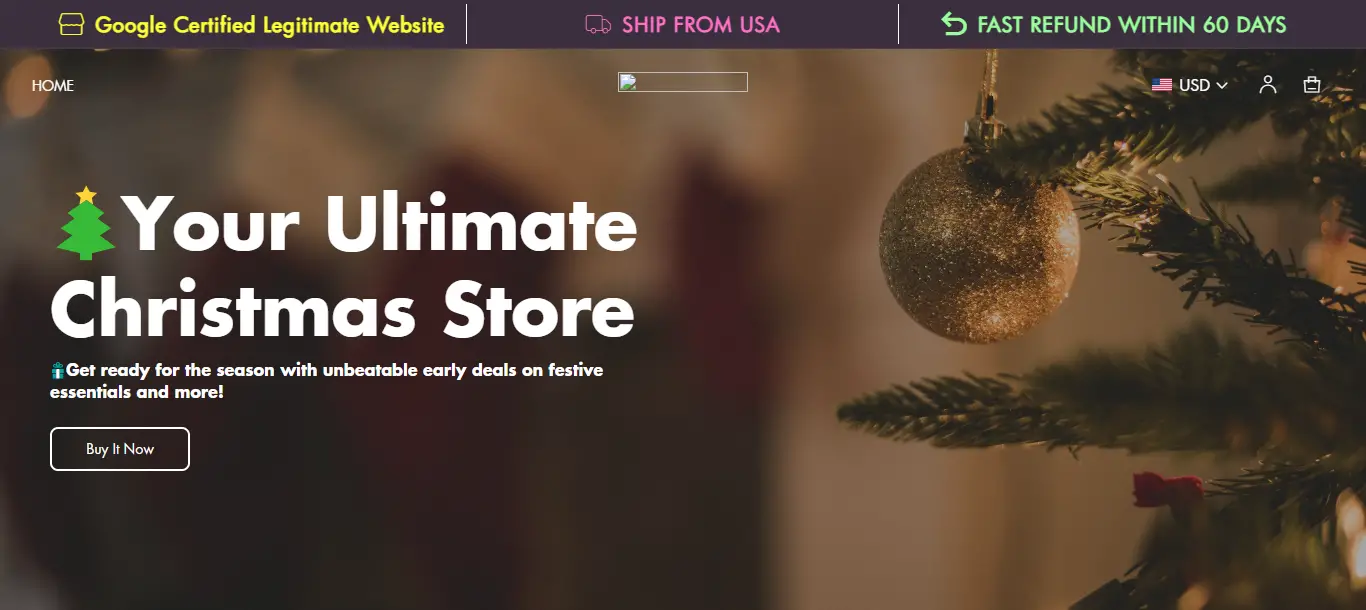Click the SHIP FROM USA banner text
Screen dimensions: 1366x610
[701, 24]
